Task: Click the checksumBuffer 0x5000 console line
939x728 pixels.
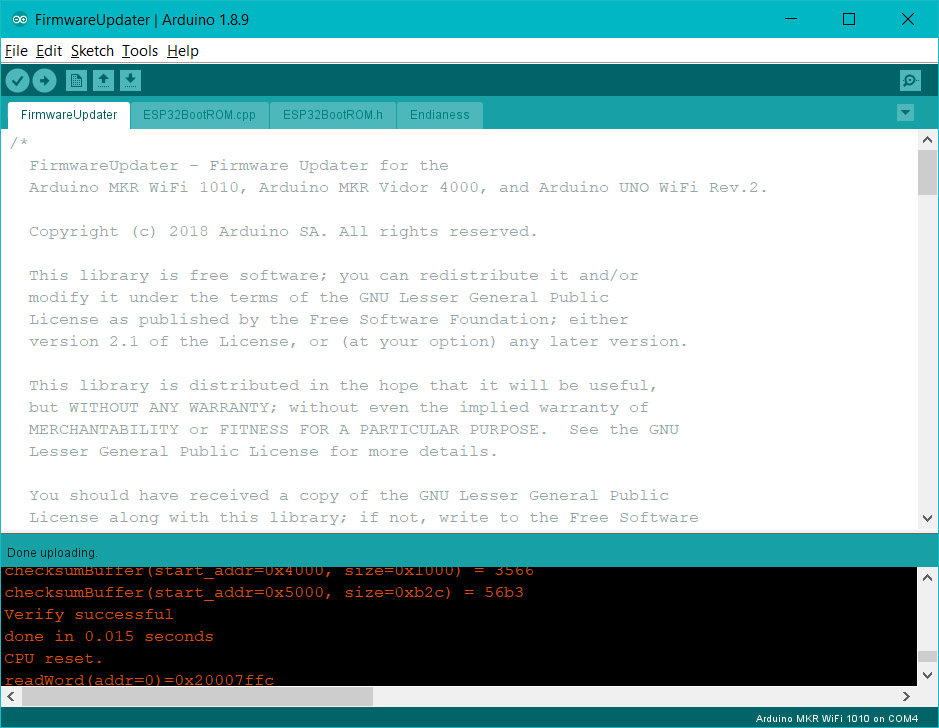Action: coord(263,593)
